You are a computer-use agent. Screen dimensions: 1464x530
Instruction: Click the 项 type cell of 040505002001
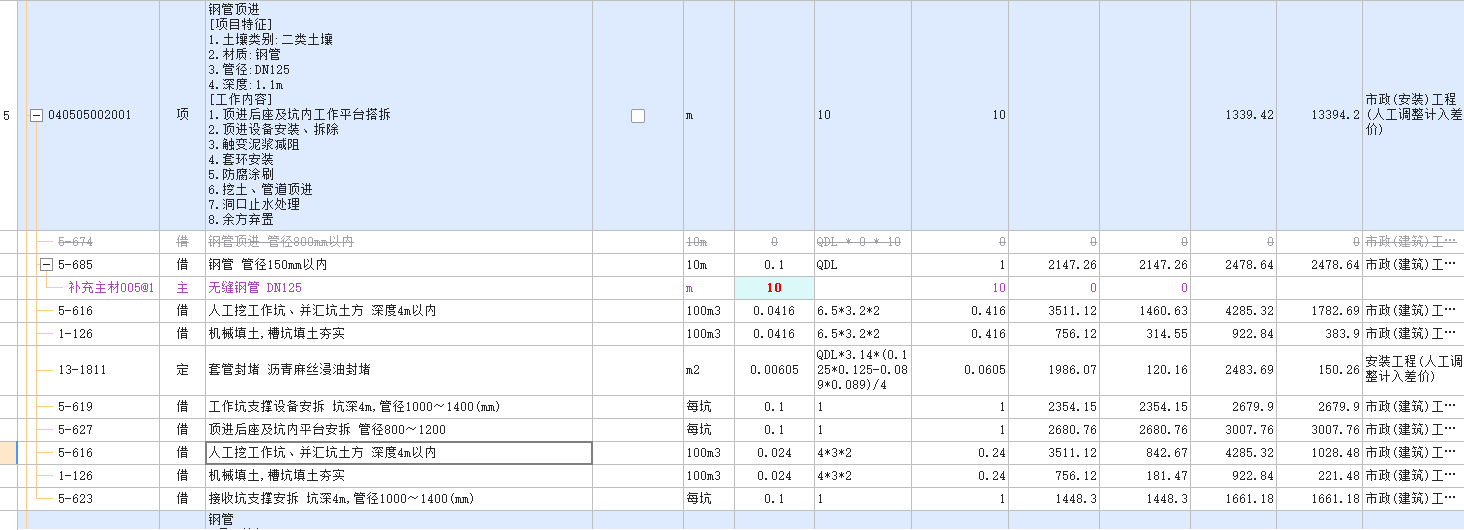182,115
